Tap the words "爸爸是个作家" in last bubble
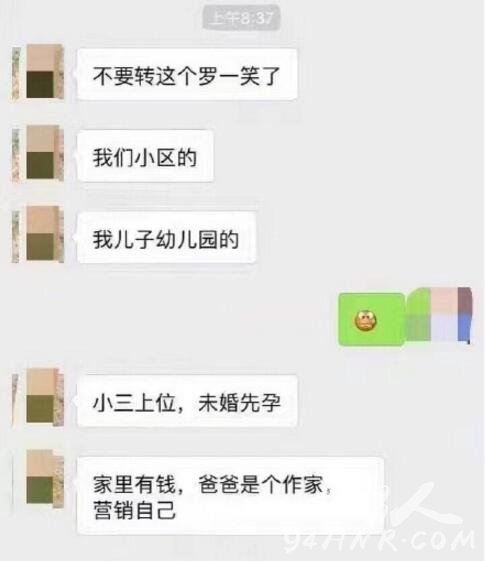 click(x=261, y=484)
